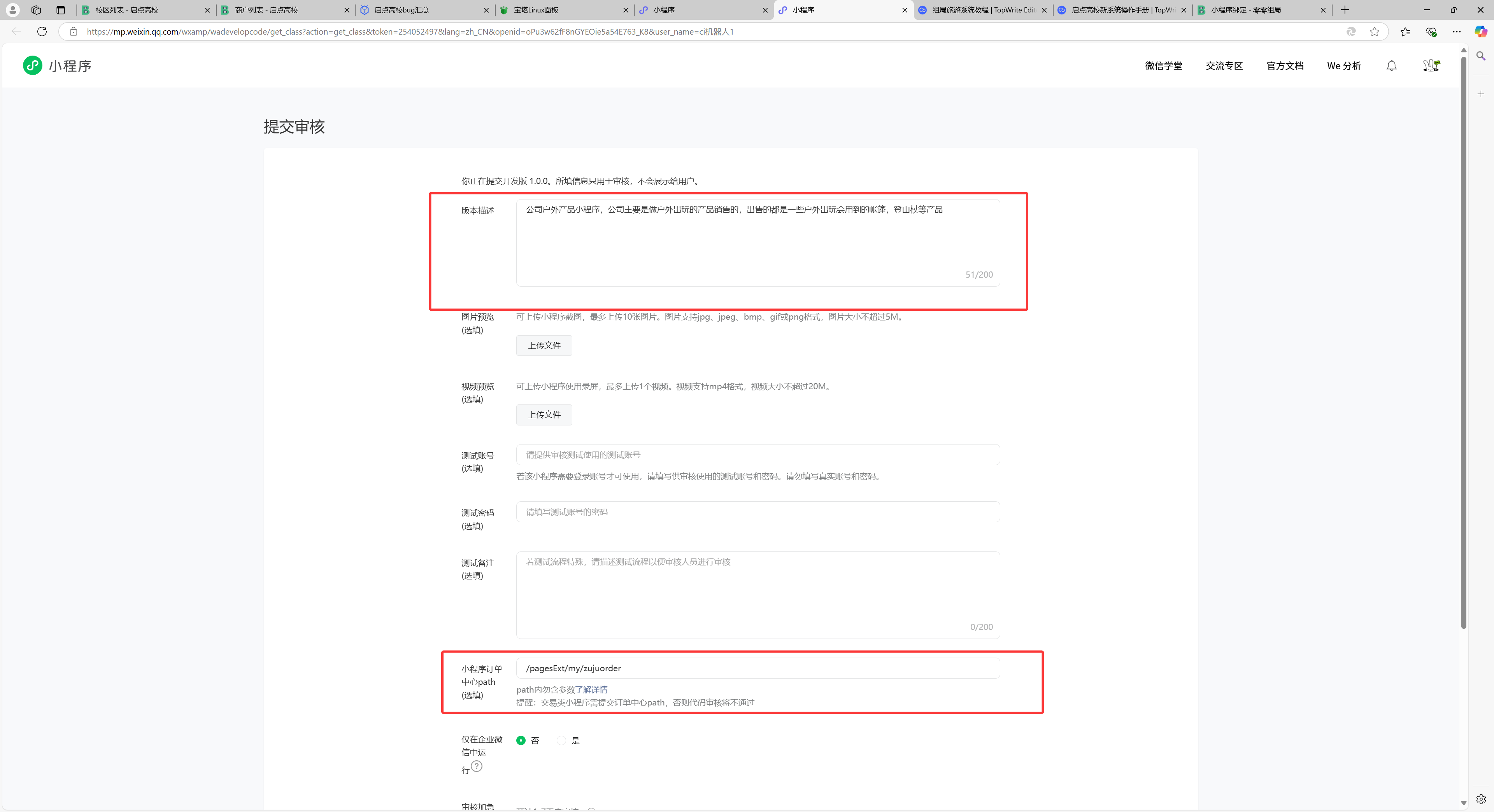Open the user avatar menu
This screenshot has width=1494, height=812.
[1431, 65]
